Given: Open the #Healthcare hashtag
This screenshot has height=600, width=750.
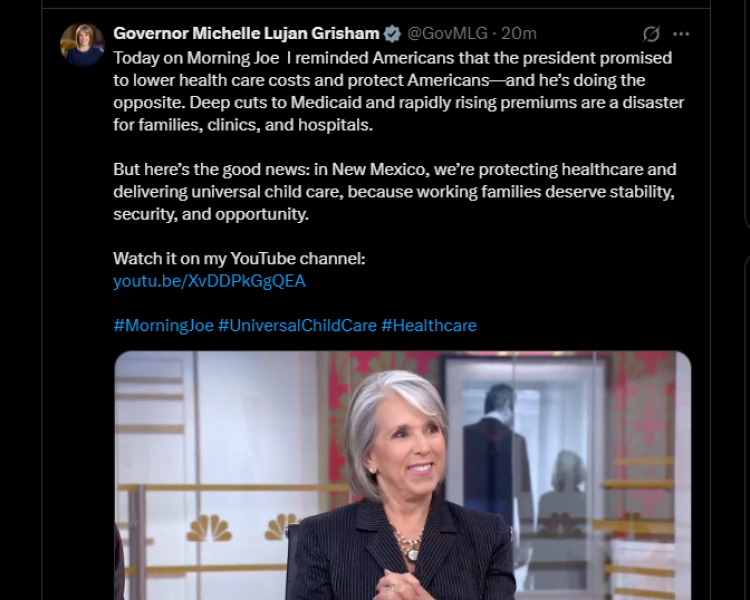Looking at the screenshot, I should click(428, 325).
